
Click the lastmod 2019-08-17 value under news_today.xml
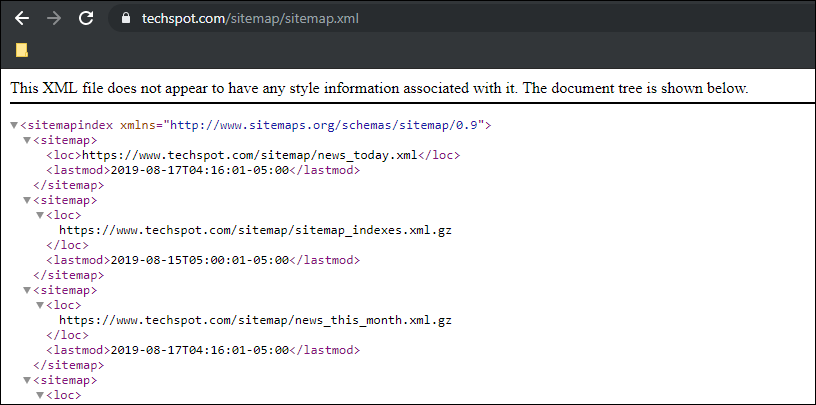[200, 170]
